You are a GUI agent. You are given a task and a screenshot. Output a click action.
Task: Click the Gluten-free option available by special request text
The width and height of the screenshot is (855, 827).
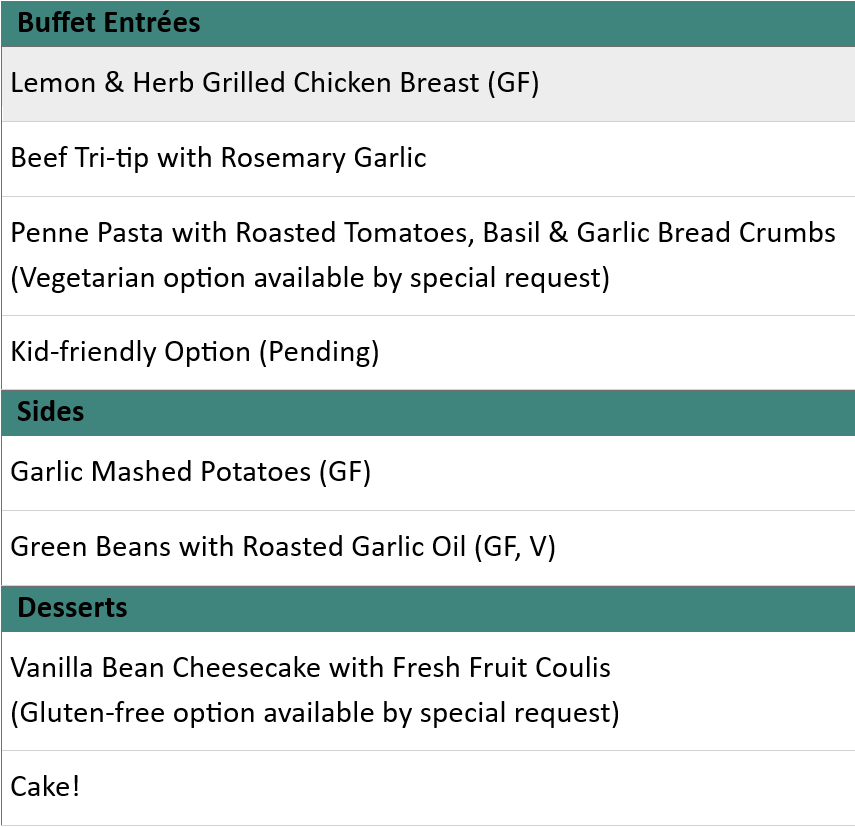[x=315, y=713]
